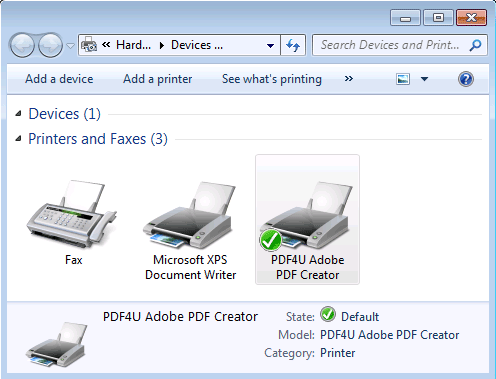Expand the arrow between Hard... and Devices
Viewport: 496px width, 379px height.
162,45
